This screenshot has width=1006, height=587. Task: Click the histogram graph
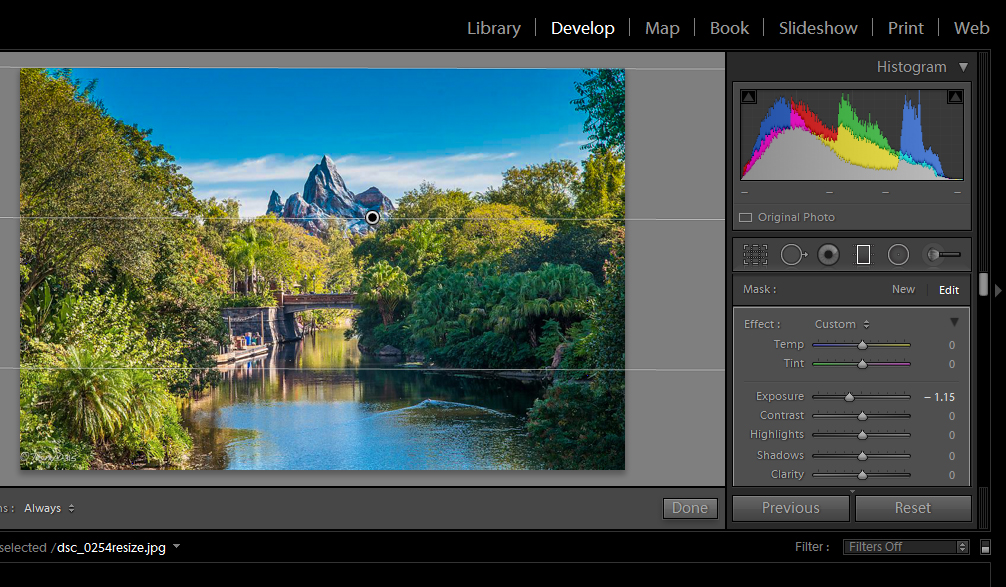[x=851, y=135]
